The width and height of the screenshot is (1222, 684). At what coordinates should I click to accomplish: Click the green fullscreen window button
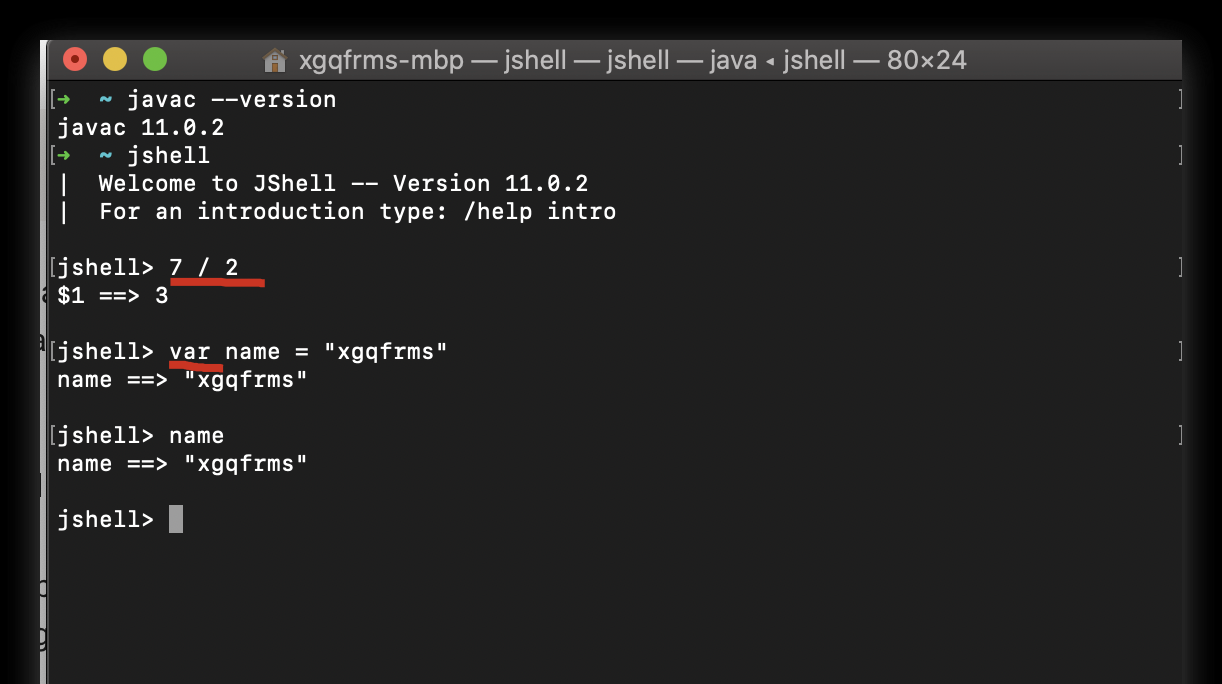(155, 60)
